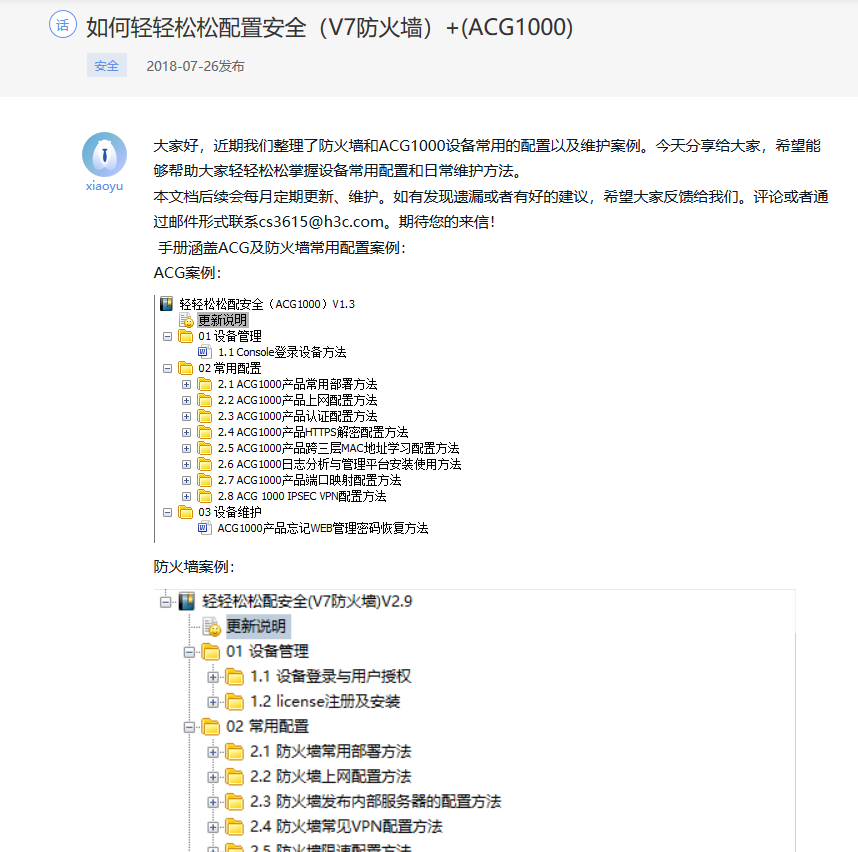Click the Word icon for 1.1 Console登录设备方法

204,352
